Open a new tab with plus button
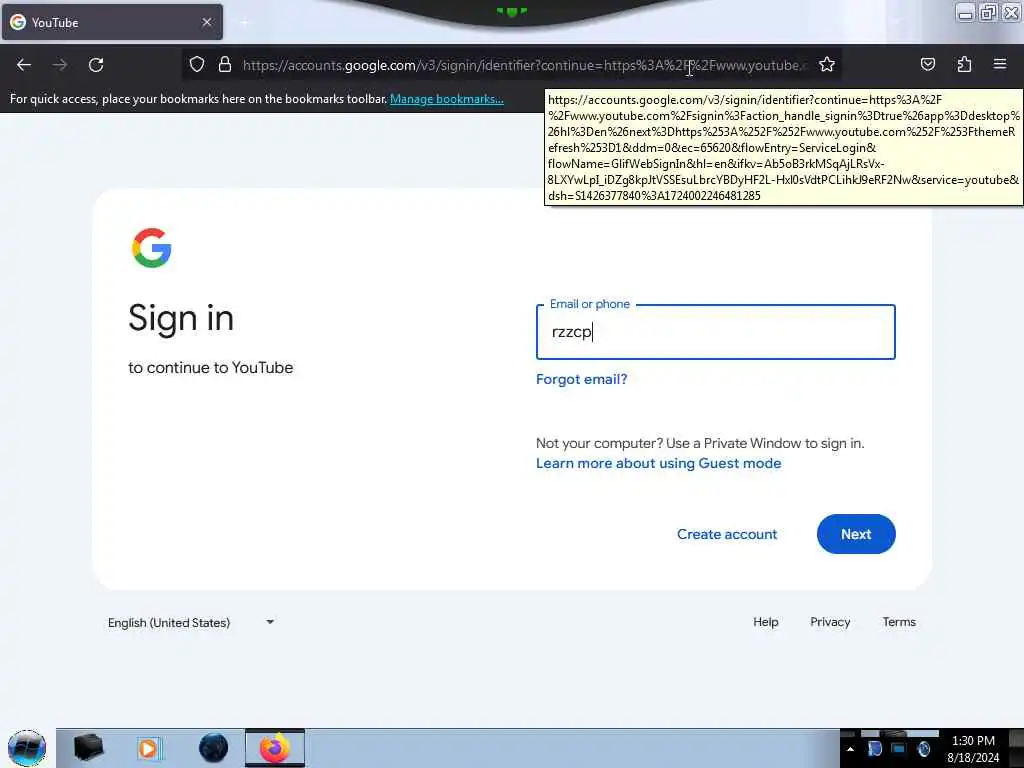This screenshot has height=768, width=1024. [244, 23]
